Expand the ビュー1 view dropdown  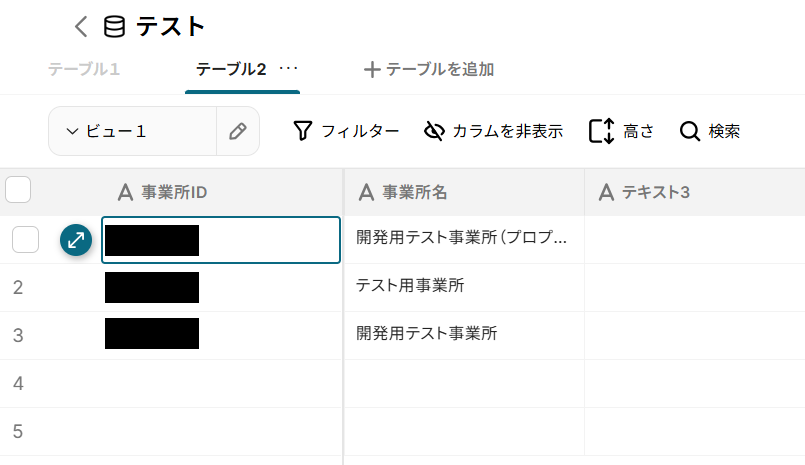(132, 131)
